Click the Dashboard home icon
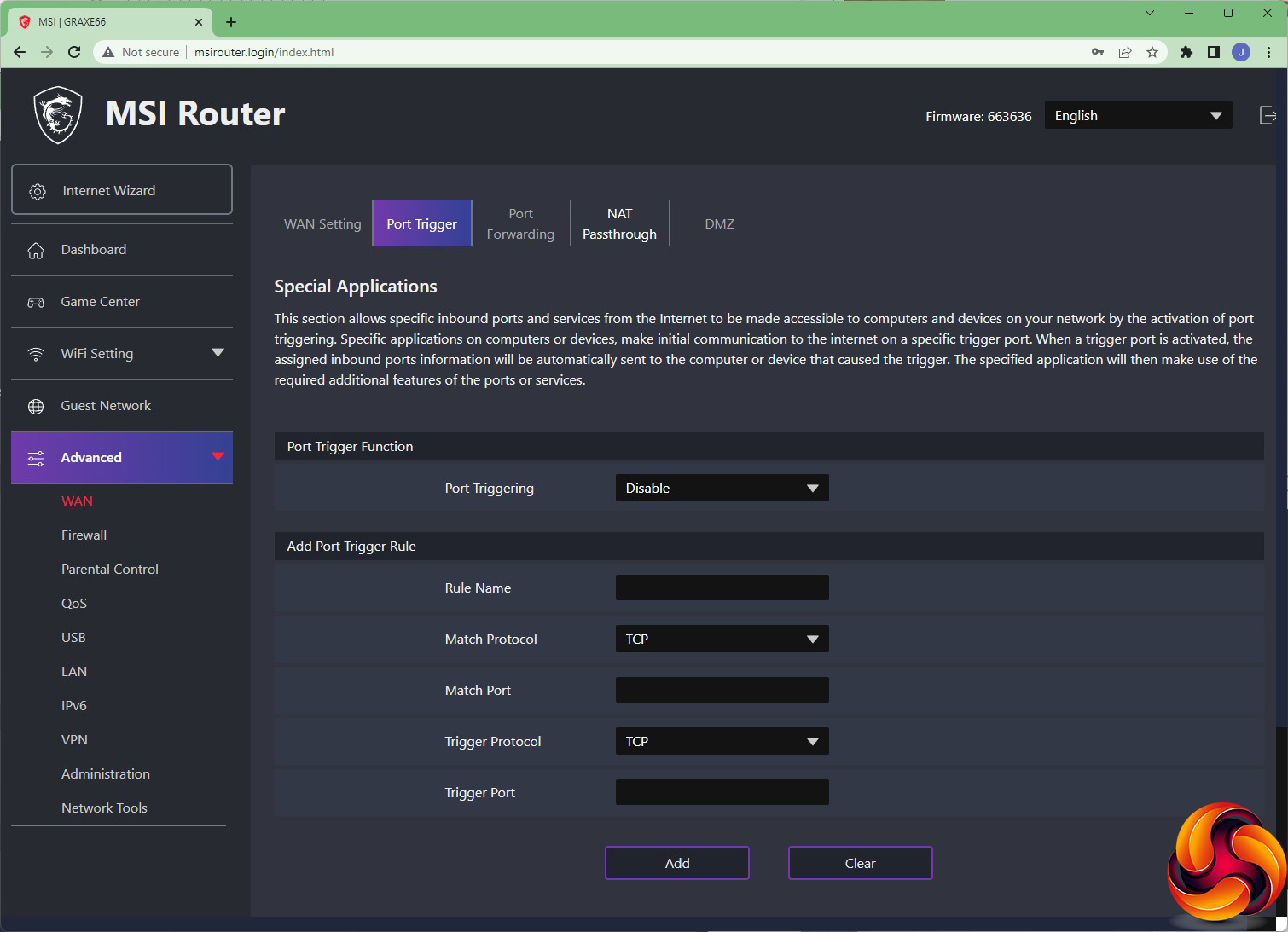The image size is (1288, 932). (36, 251)
